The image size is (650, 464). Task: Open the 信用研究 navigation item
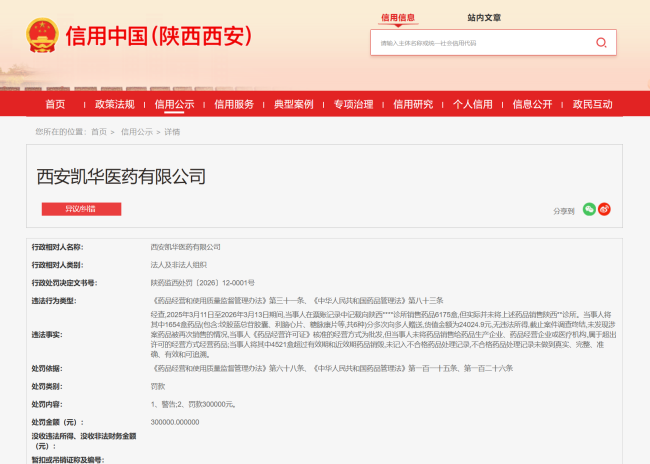tap(413, 104)
